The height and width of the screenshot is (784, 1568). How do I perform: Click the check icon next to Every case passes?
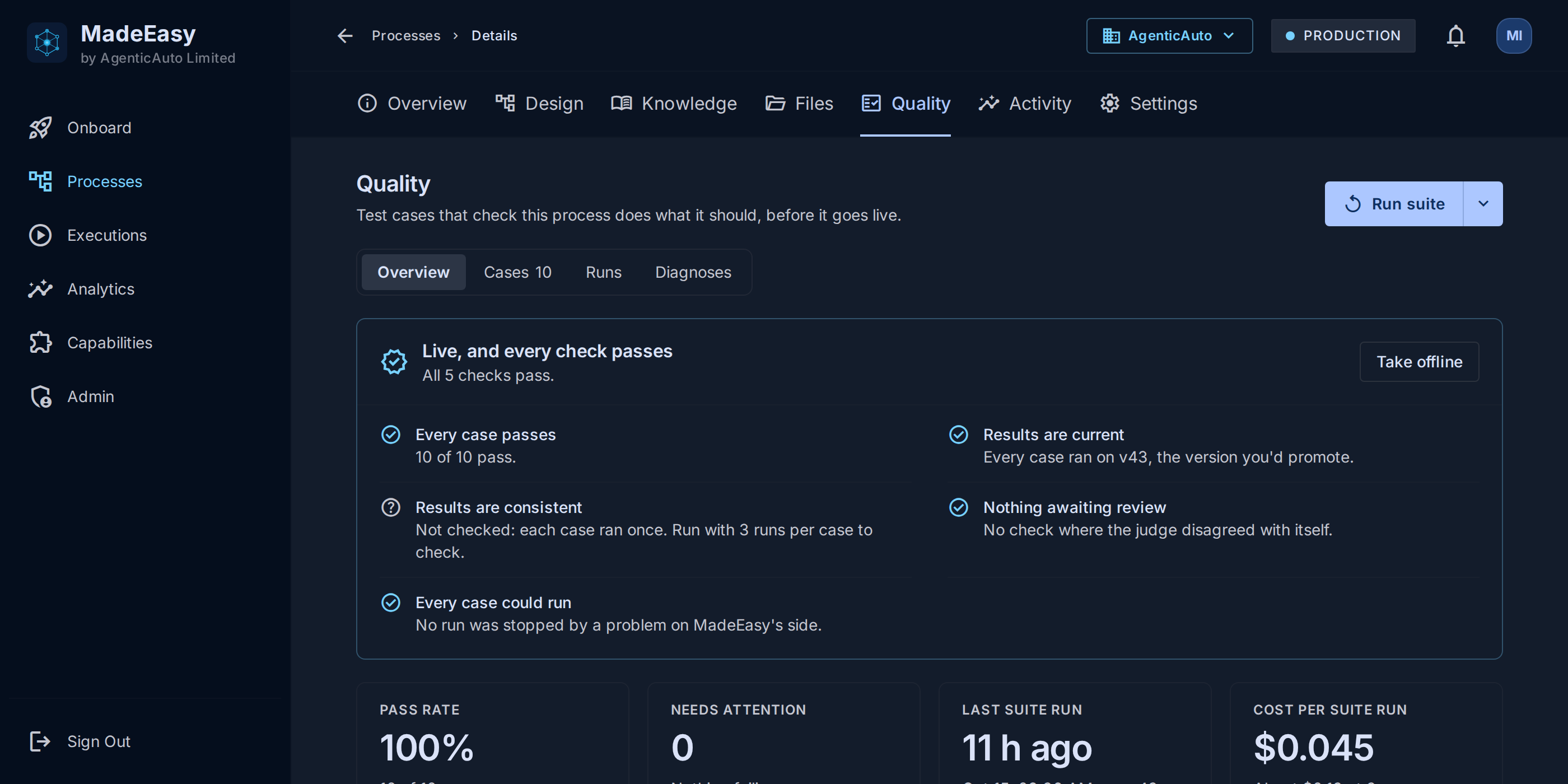point(391,435)
